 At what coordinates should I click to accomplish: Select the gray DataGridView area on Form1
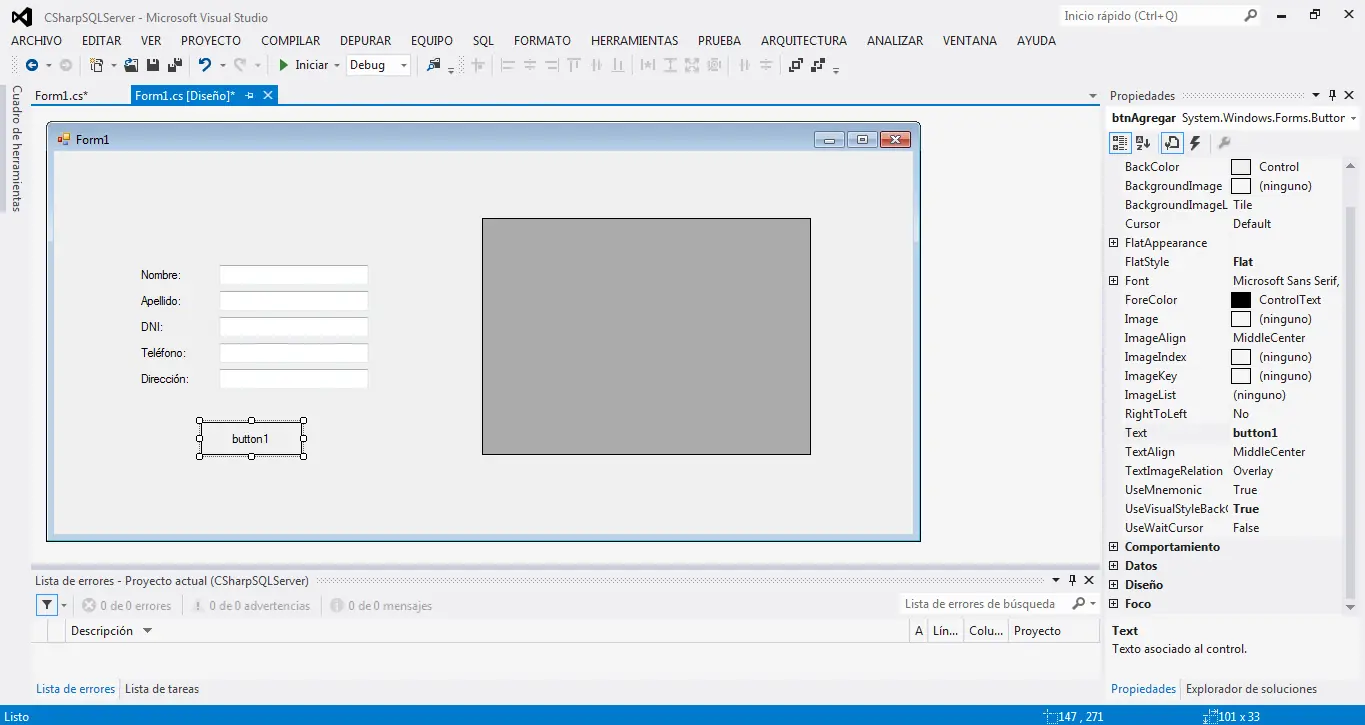[x=646, y=336]
